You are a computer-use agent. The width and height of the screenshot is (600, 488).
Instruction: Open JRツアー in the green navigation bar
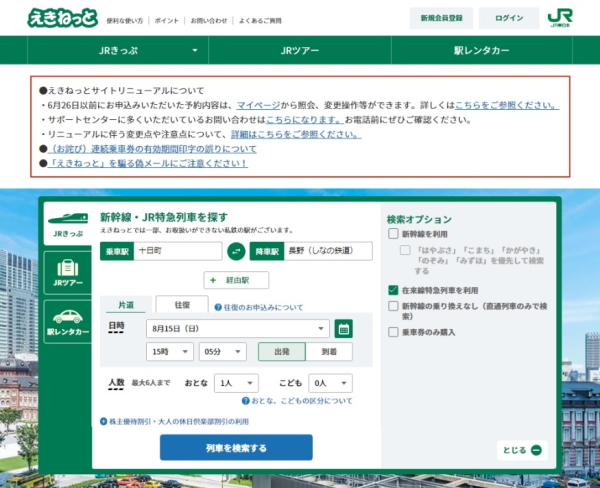[300, 50]
